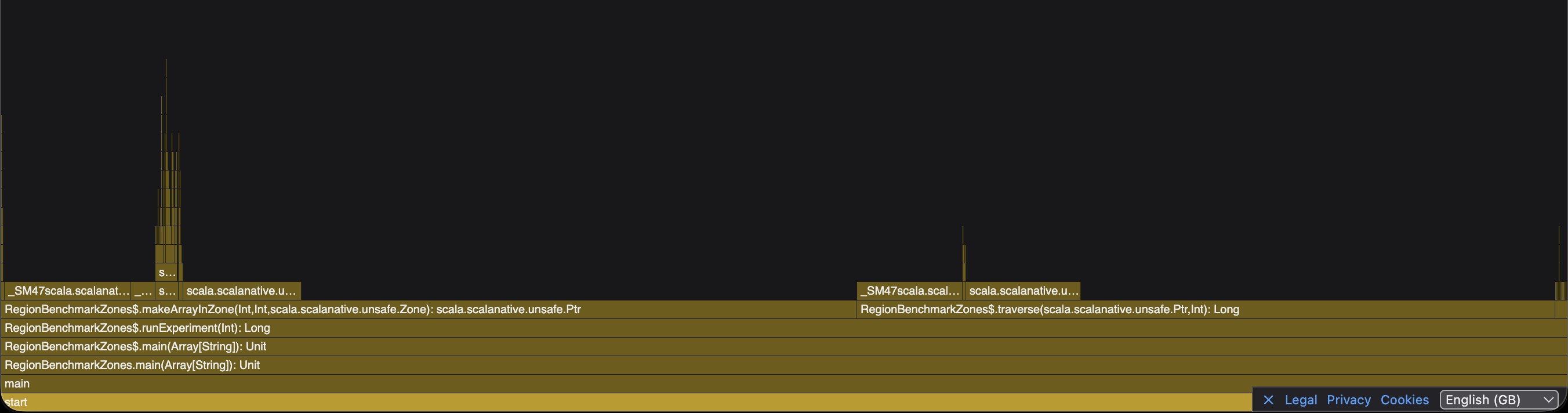Open the Legal link
The height and width of the screenshot is (413, 1568).
click(x=1301, y=400)
